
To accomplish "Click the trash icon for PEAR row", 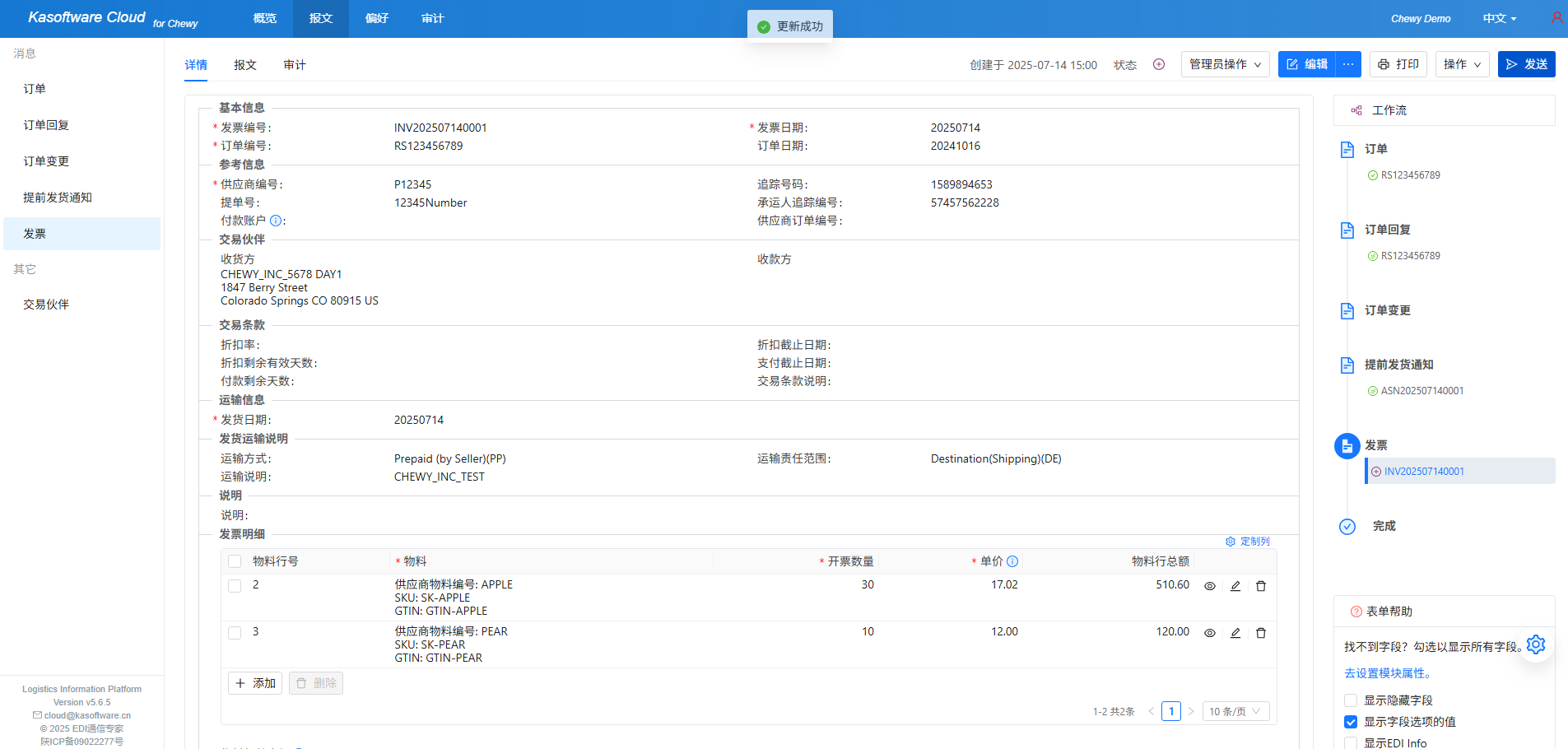I will 1260,633.
